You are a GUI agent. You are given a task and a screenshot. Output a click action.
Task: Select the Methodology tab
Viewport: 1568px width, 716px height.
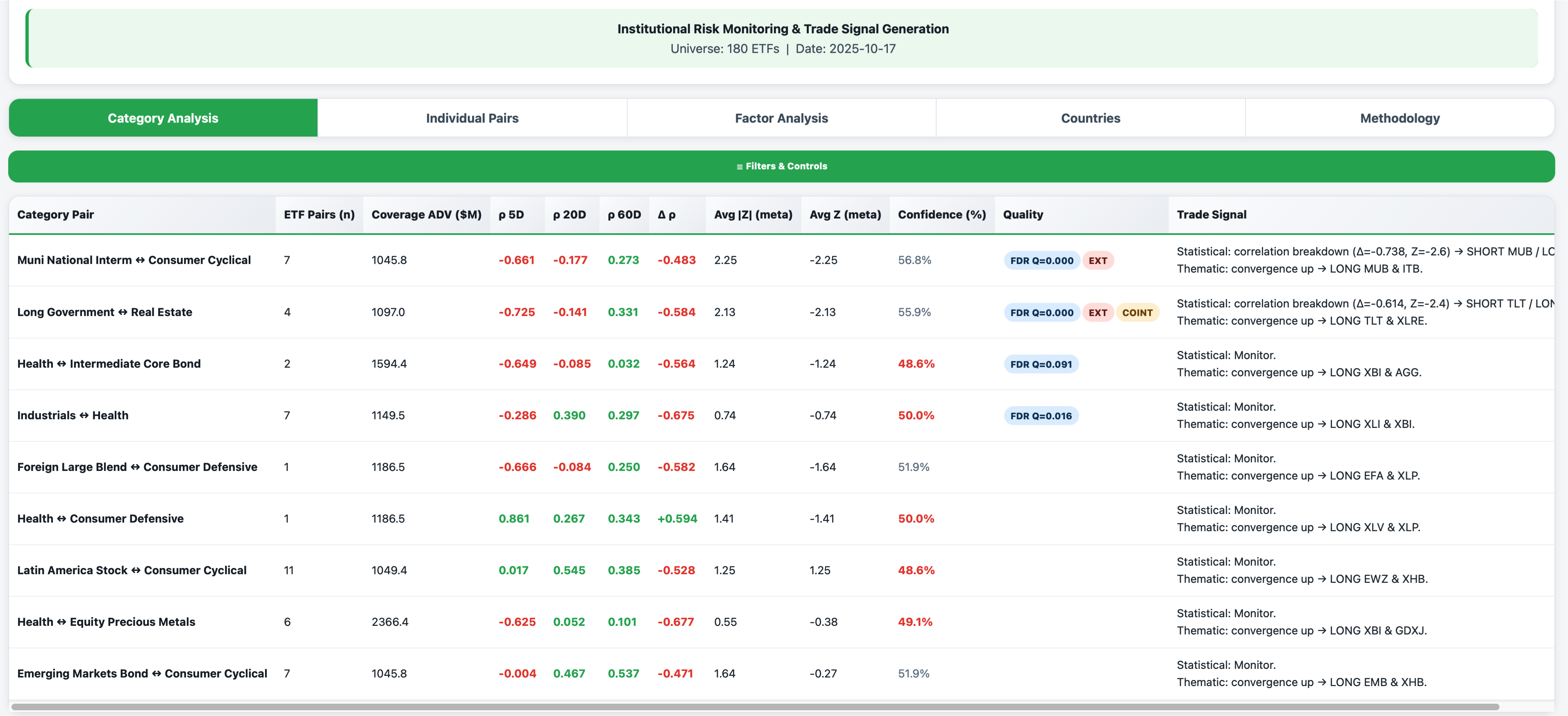coord(1399,118)
